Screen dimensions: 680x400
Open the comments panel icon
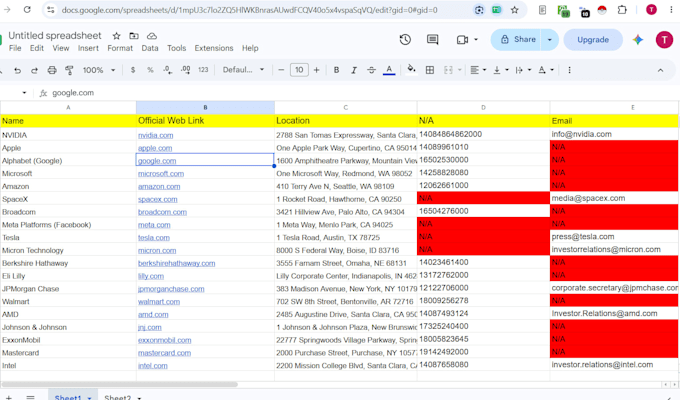432,39
